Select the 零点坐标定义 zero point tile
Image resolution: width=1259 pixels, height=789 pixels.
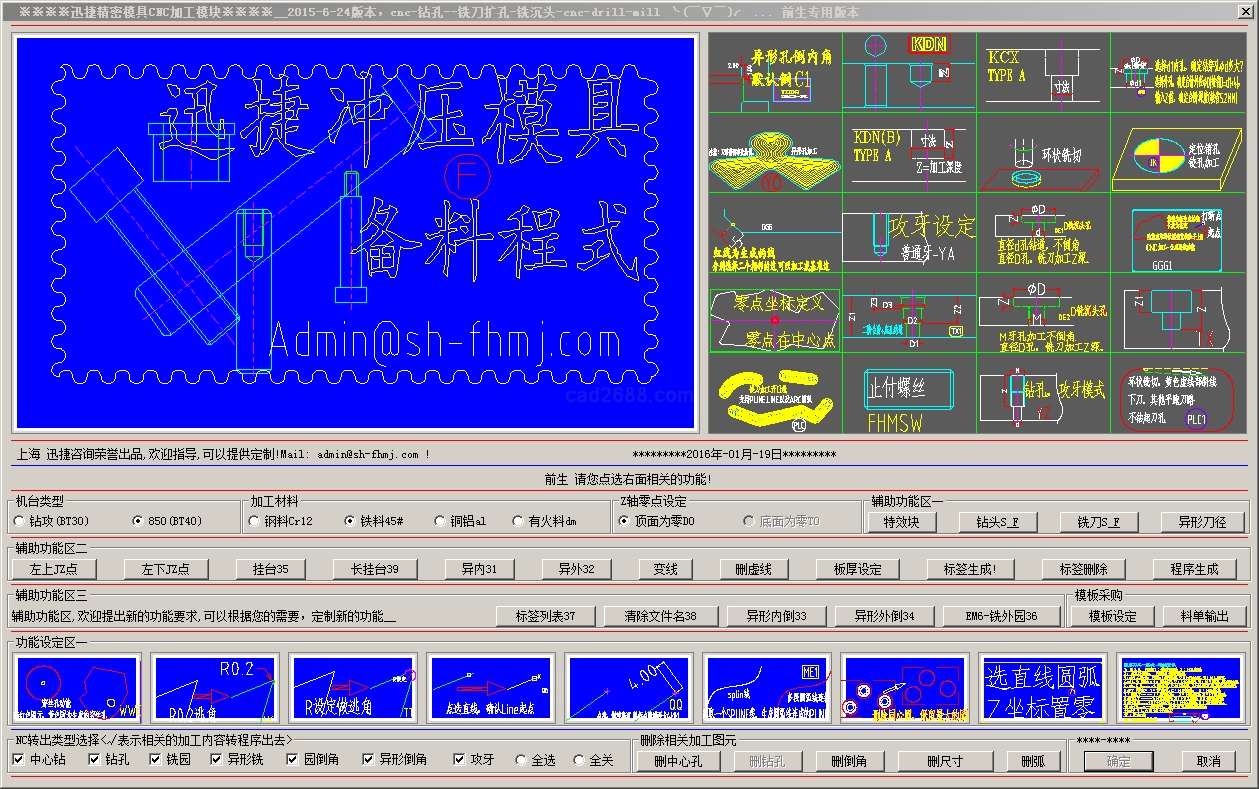(775, 321)
